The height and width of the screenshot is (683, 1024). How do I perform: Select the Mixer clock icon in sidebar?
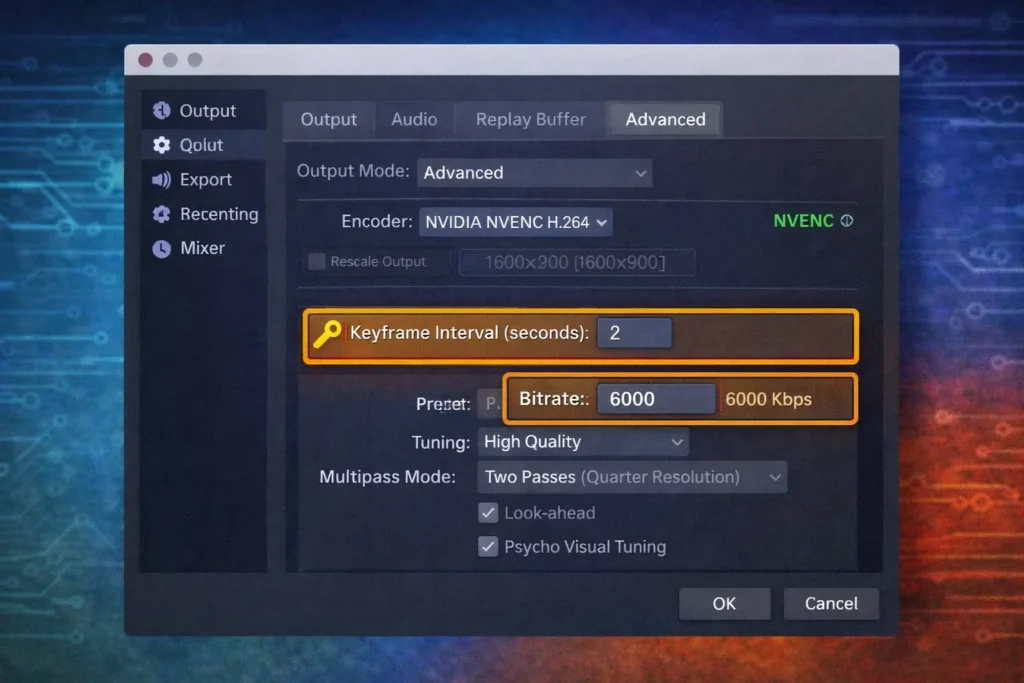tap(163, 248)
